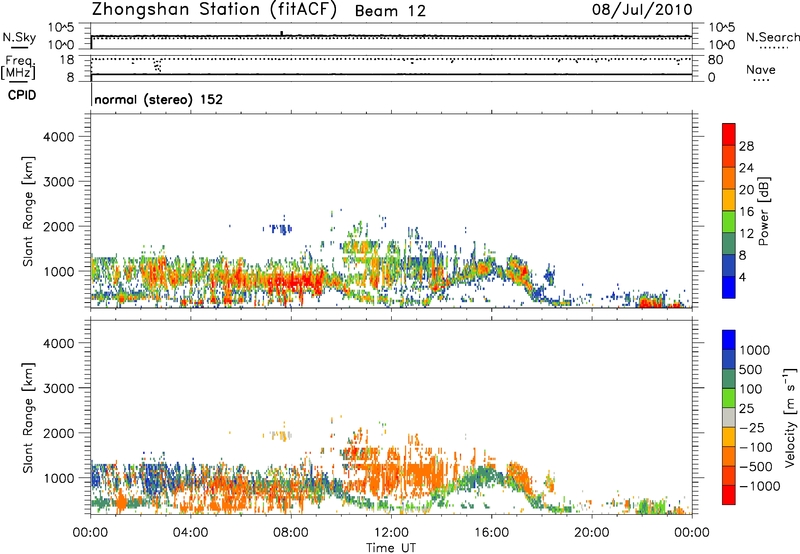Pick power swatch between 12 and 16 dB
800x554 pixels.
click(x=729, y=222)
